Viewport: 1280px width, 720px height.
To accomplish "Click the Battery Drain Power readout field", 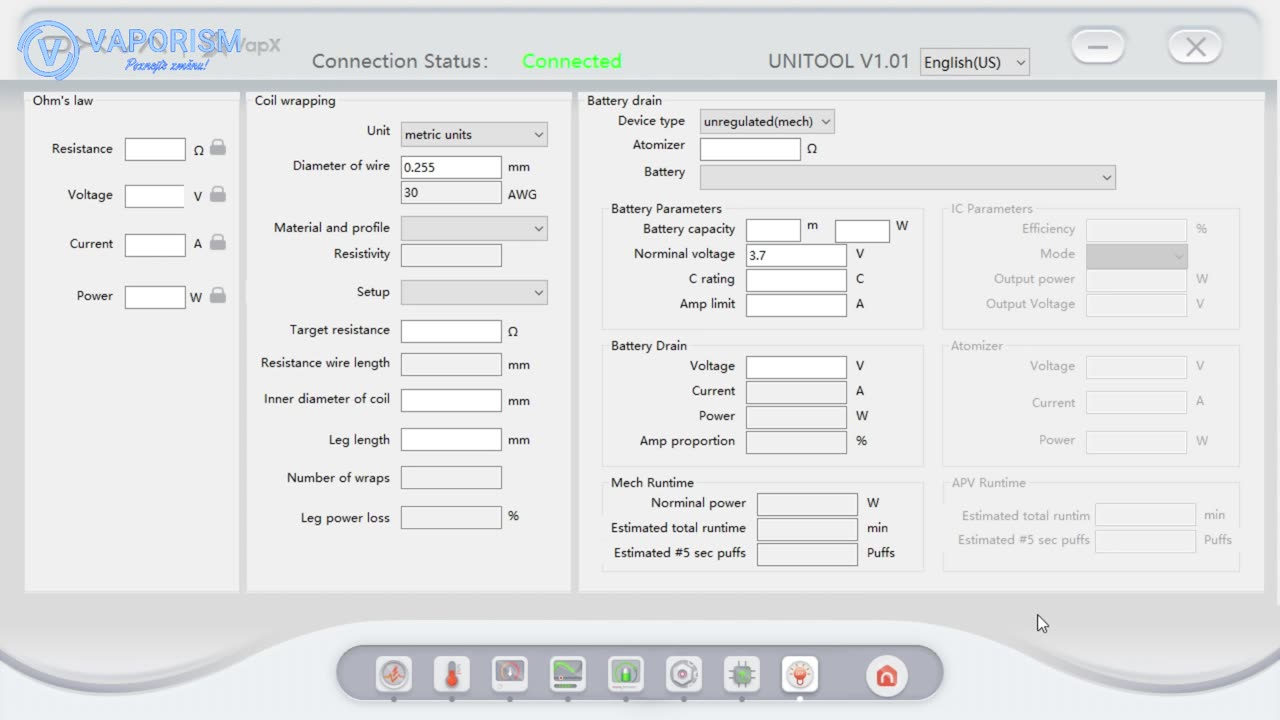I will click(x=796, y=417).
